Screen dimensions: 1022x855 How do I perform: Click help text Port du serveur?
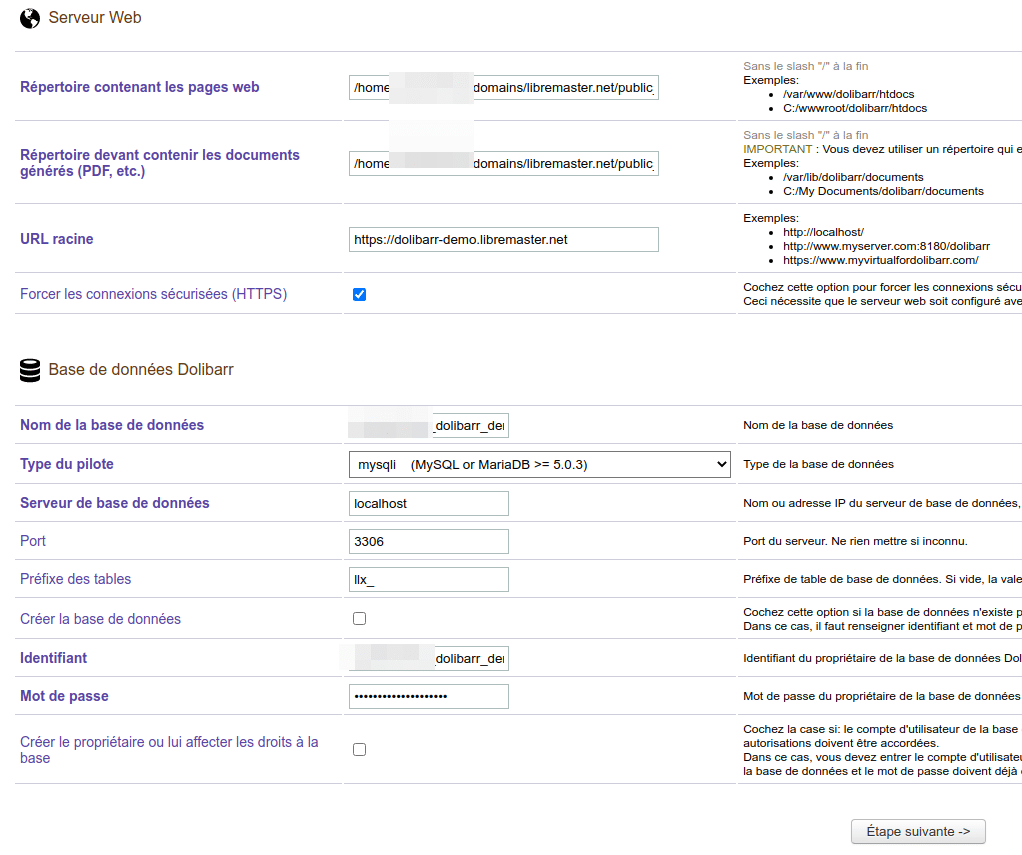tap(855, 541)
